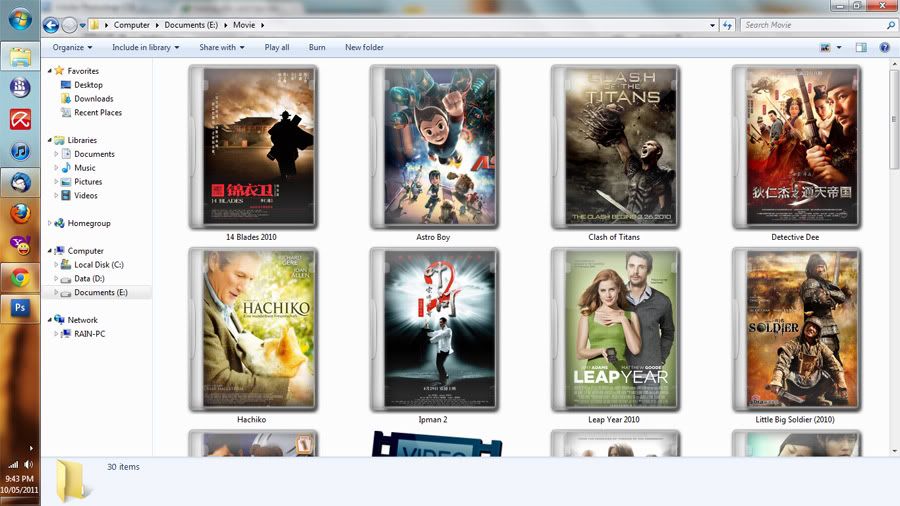Screen dimensions: 900x506
Task: Click the taskbar clock showing 9:43 PM
Action: [20, 478]
